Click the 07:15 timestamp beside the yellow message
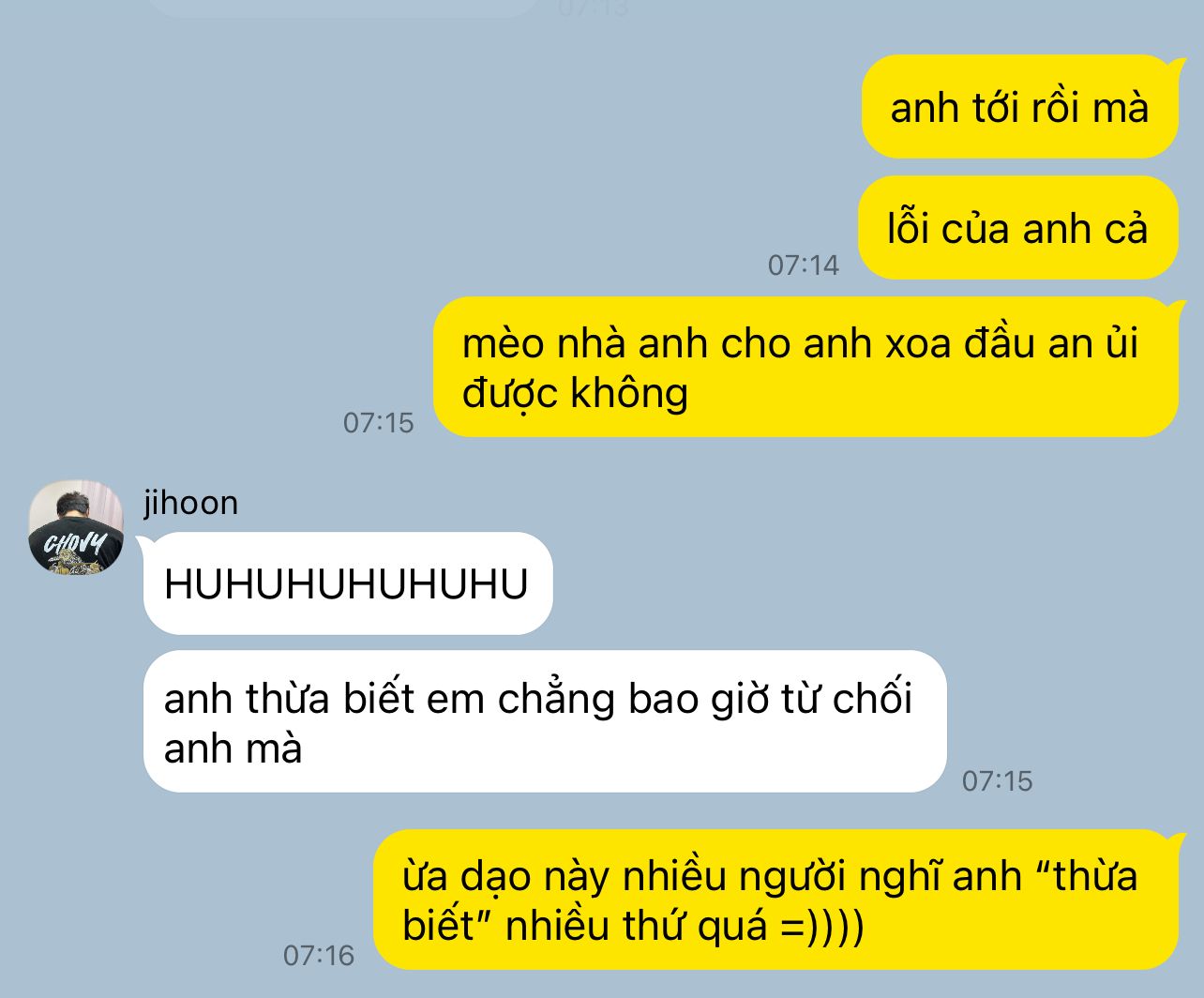The image size is (1204, 998). (x=379, y=423)
